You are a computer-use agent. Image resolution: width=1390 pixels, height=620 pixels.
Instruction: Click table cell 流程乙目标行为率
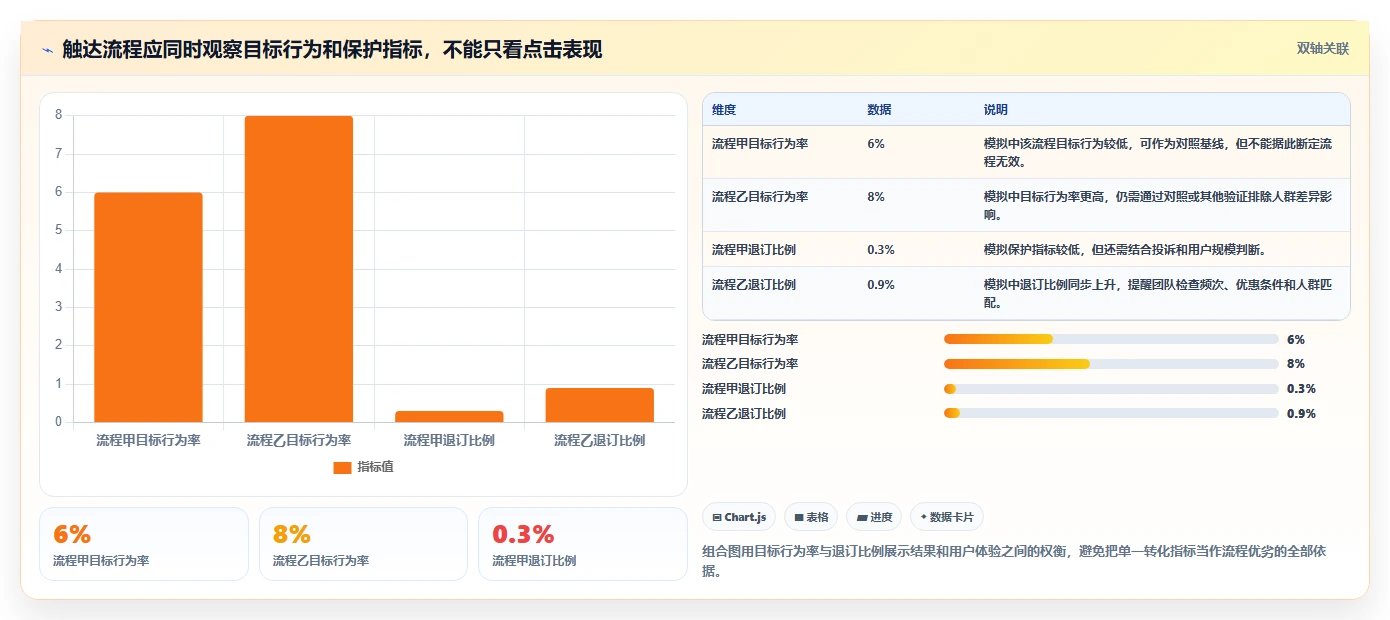760,197
